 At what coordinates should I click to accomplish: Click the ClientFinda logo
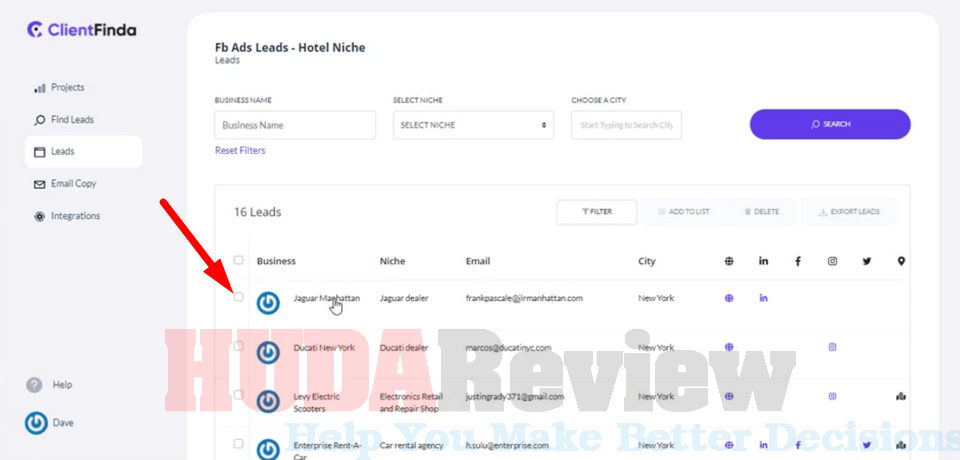point(82,29)
